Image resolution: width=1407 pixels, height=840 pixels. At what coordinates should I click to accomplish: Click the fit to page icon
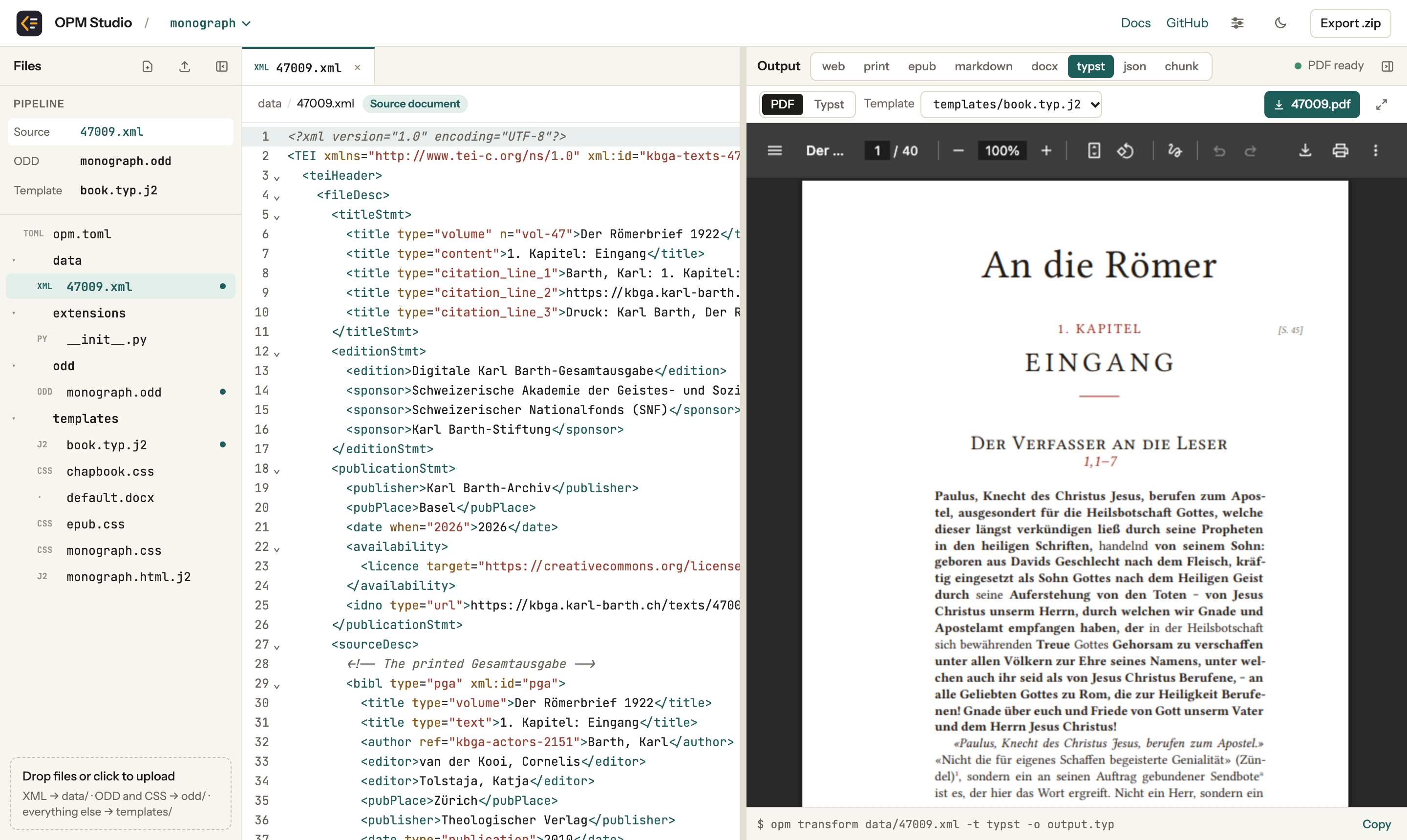point(1094,150)
